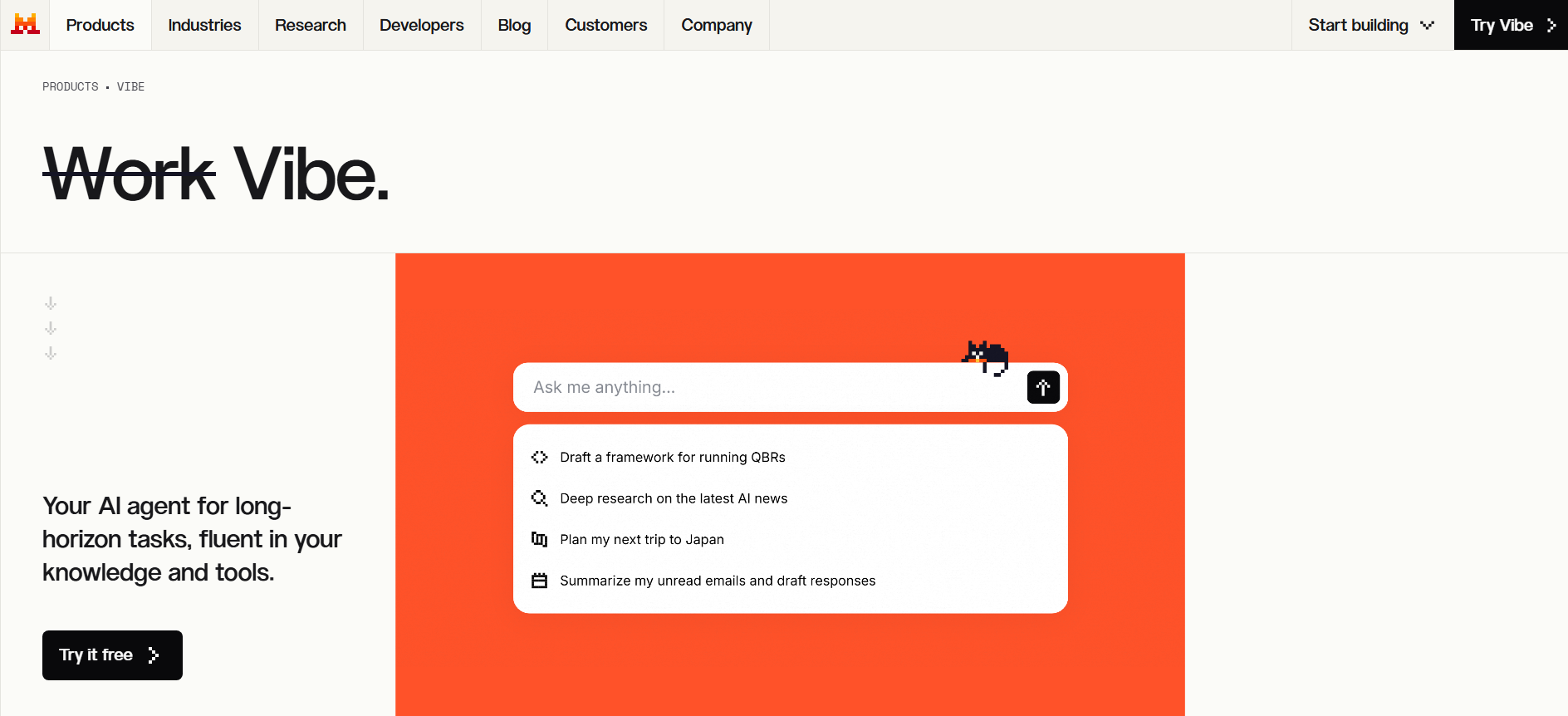Click the Try it free button
The height and width of the screenshot is (716, 1568).
[112, 655]
